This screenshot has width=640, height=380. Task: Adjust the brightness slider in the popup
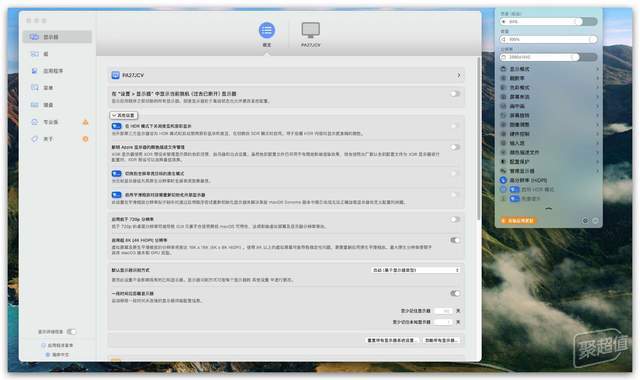pos(548,21)
